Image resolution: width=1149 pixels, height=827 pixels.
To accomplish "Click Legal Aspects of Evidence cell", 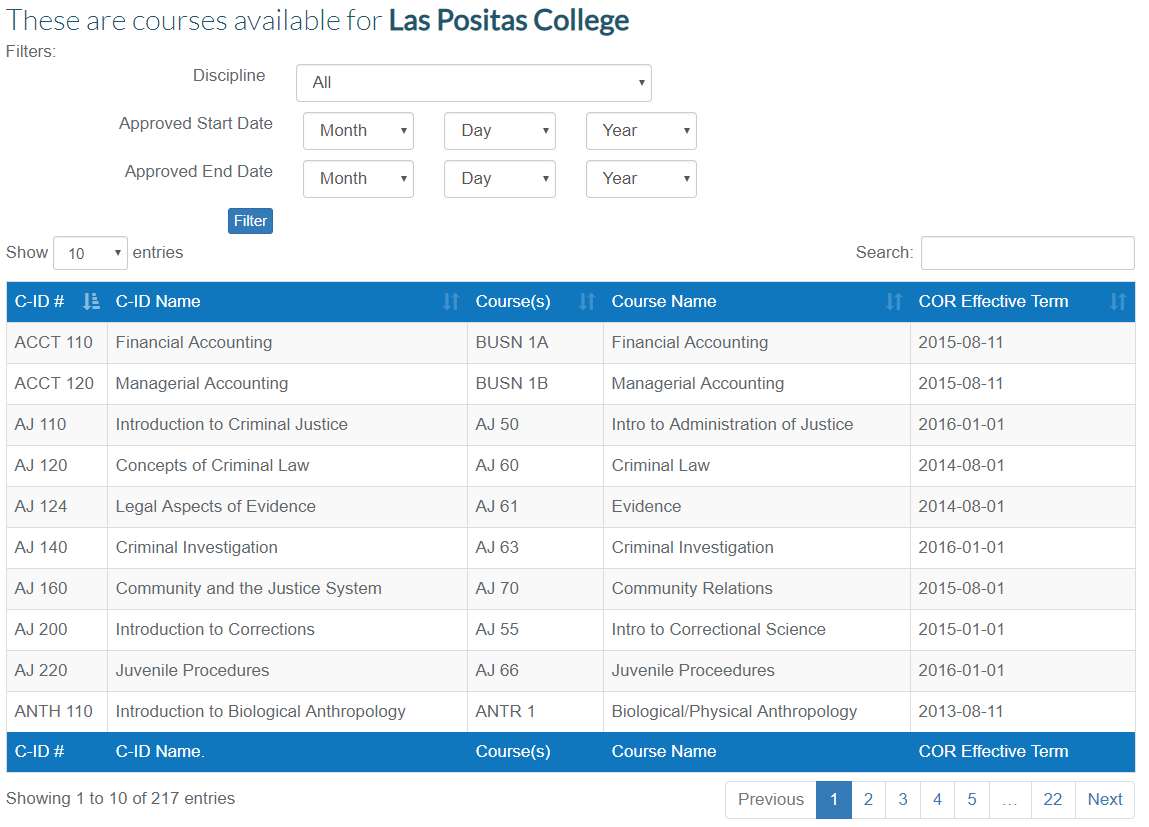I will click(x=287, y=507).
